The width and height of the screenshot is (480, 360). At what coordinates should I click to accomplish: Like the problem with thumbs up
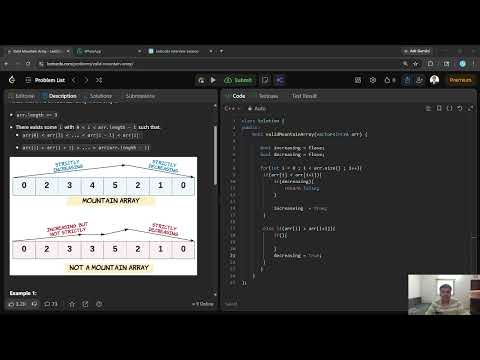click(17, 304)
